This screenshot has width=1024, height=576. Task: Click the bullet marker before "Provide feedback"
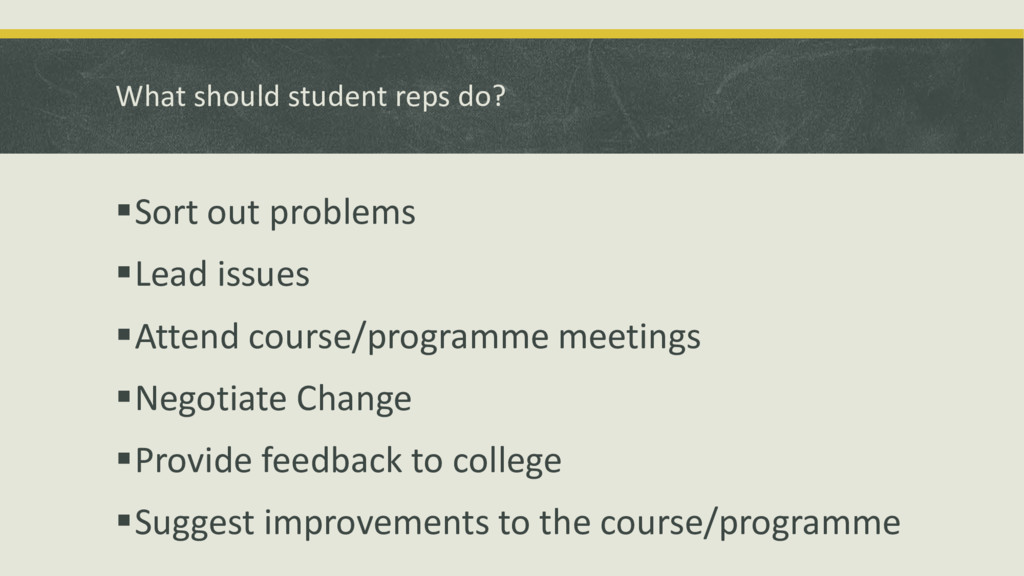(x=124, y=460)
